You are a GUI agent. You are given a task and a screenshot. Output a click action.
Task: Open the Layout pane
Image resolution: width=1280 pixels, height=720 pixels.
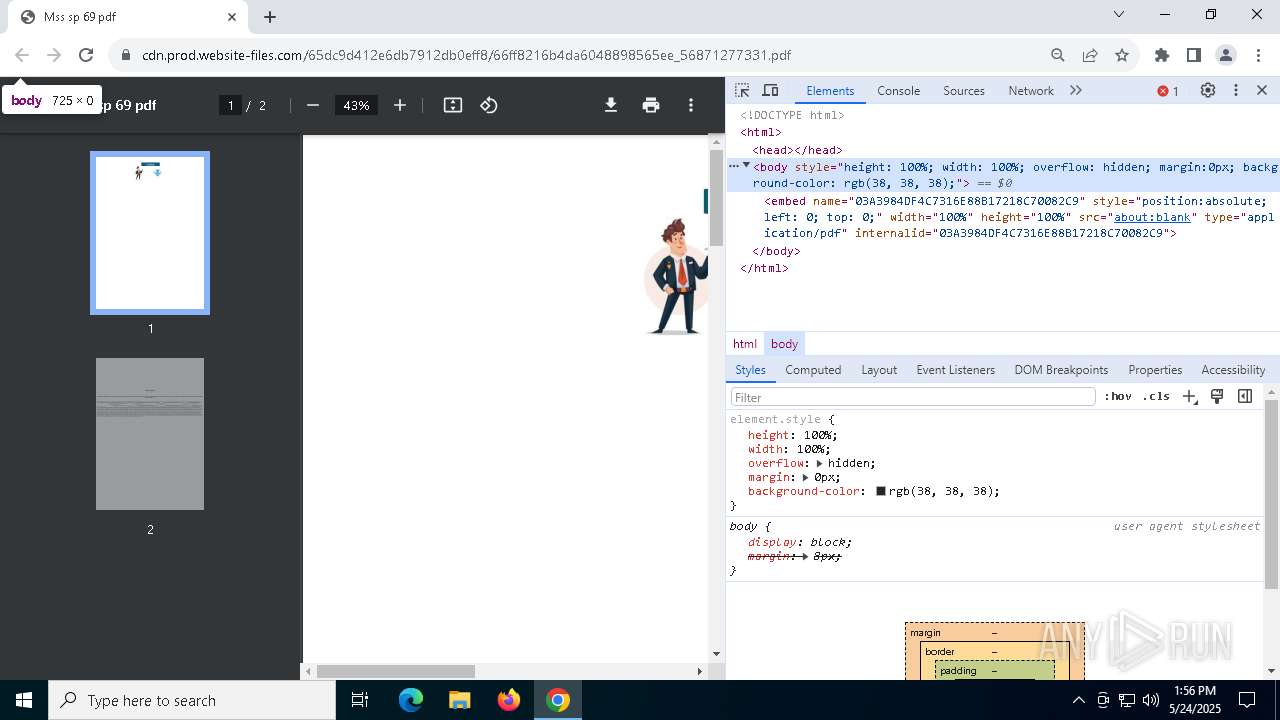coord(879,370)
